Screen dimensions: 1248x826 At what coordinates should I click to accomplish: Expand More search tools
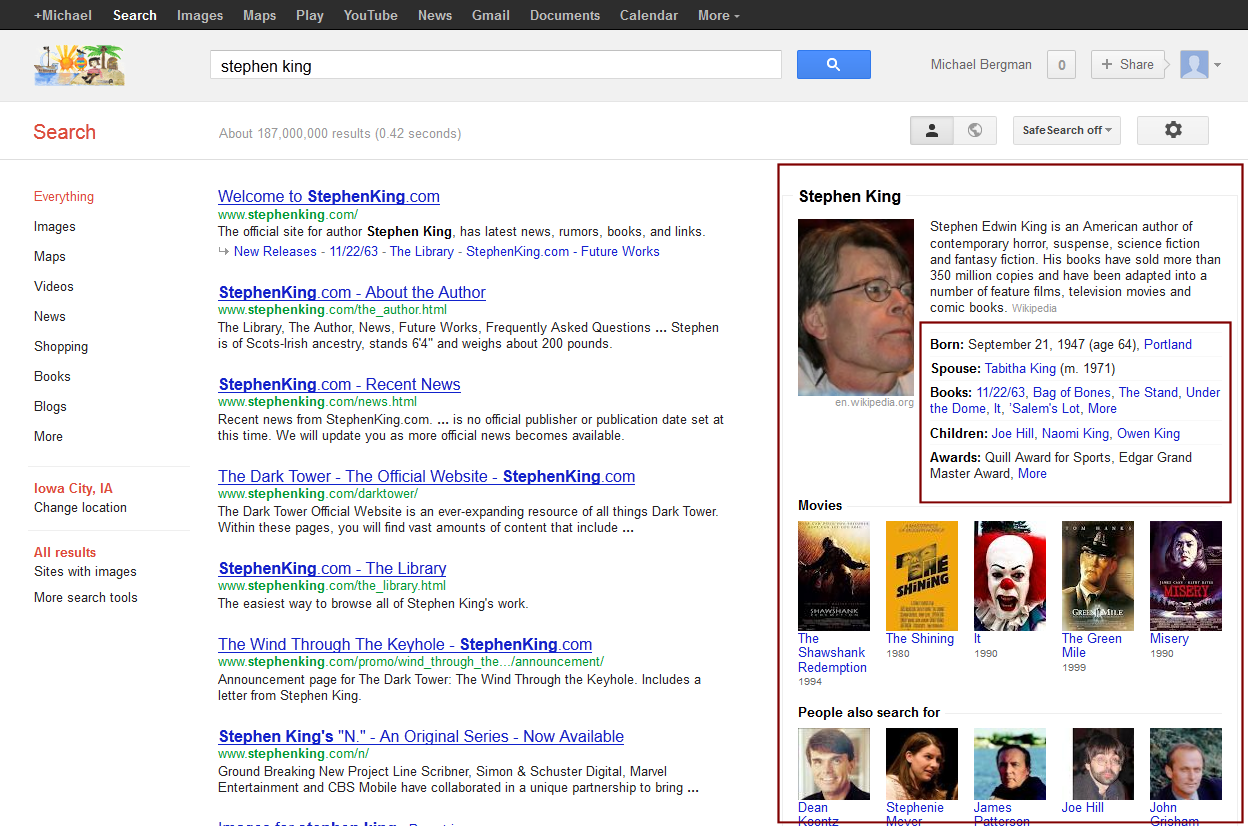click(x=86, y=598)
